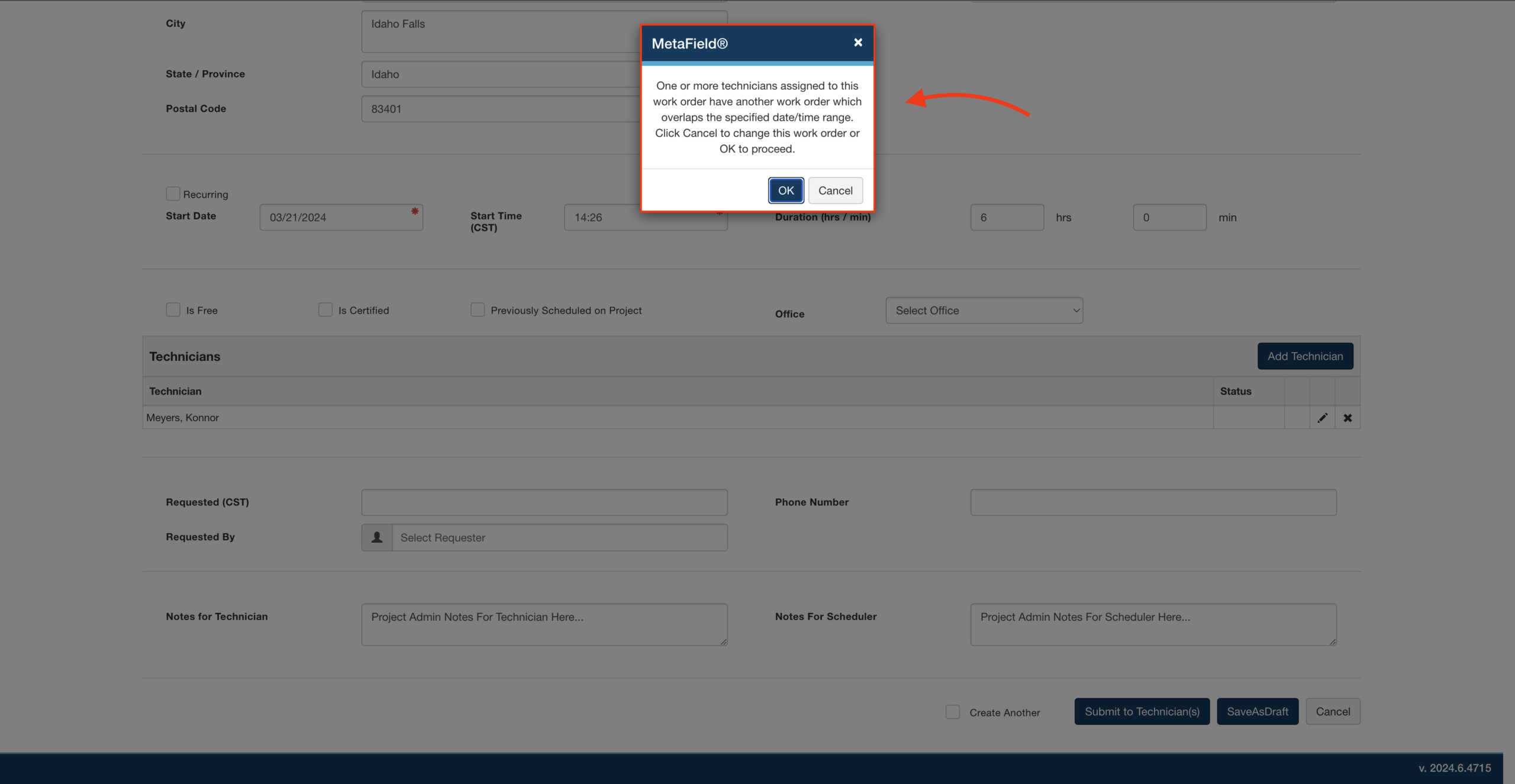Screen dimensions: 1515x784
Task: Click into Notes for Technician textarea
Action: tap(544, 624)
